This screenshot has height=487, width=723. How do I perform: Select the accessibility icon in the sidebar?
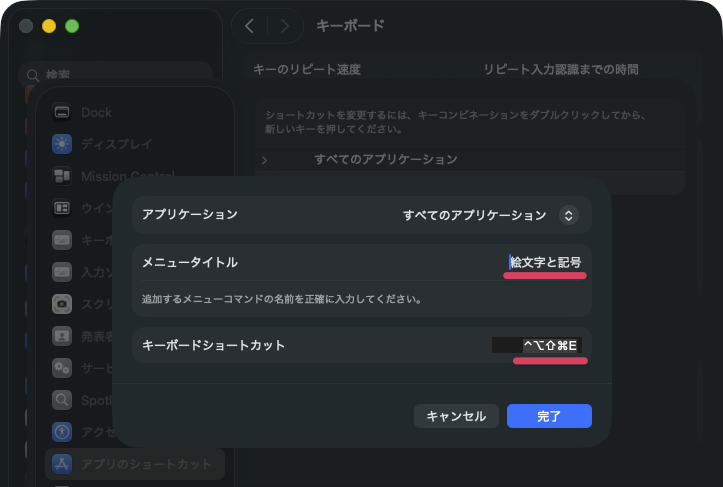coord(63,432)
